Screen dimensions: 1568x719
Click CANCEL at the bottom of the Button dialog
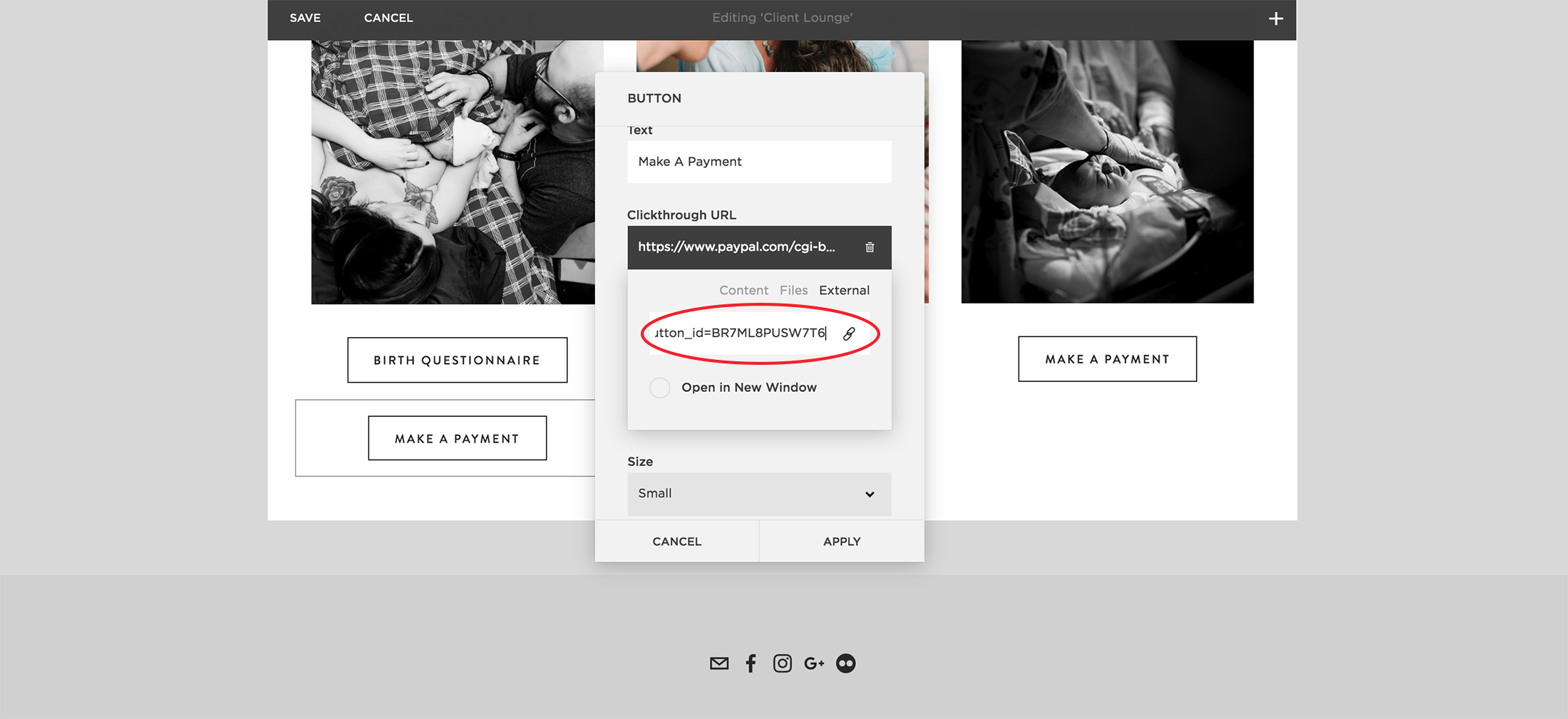click(x=677, y=542)
